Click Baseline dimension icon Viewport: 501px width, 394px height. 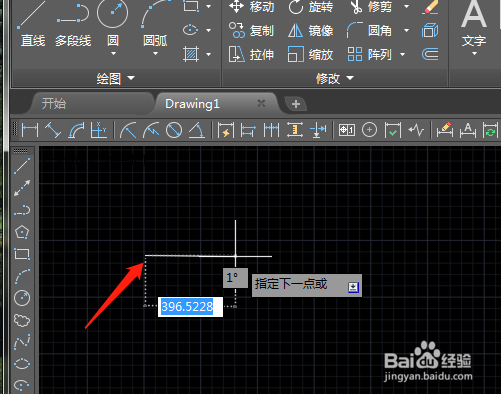pos(248,130)
